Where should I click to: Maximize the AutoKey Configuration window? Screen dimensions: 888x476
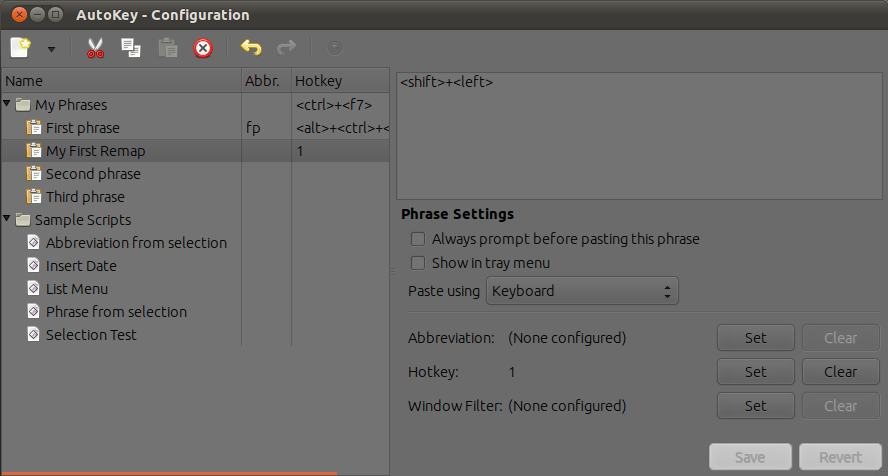56,15
